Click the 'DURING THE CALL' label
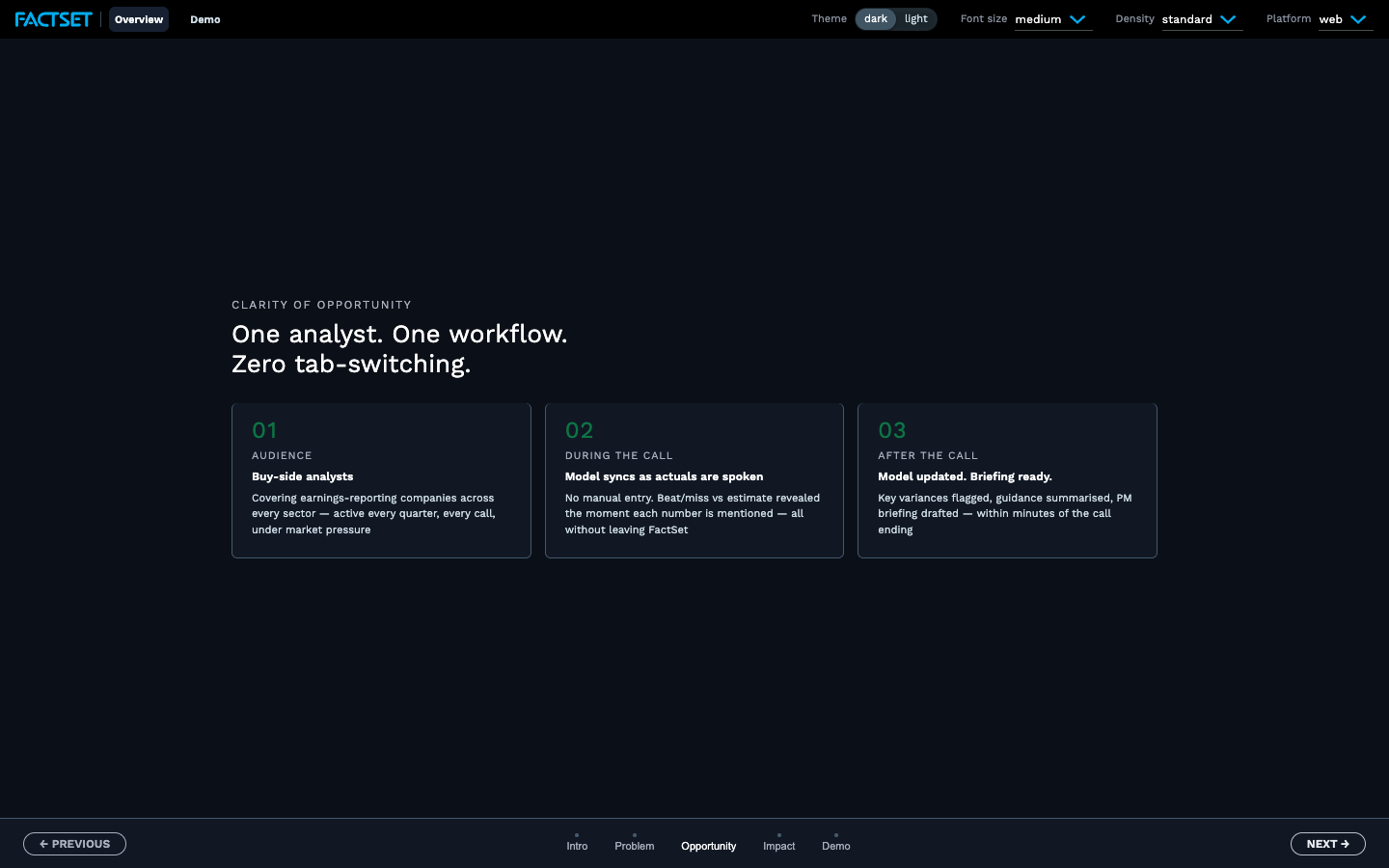The image size is (1389, 868). pyautogui.click(x=619, y=455)
